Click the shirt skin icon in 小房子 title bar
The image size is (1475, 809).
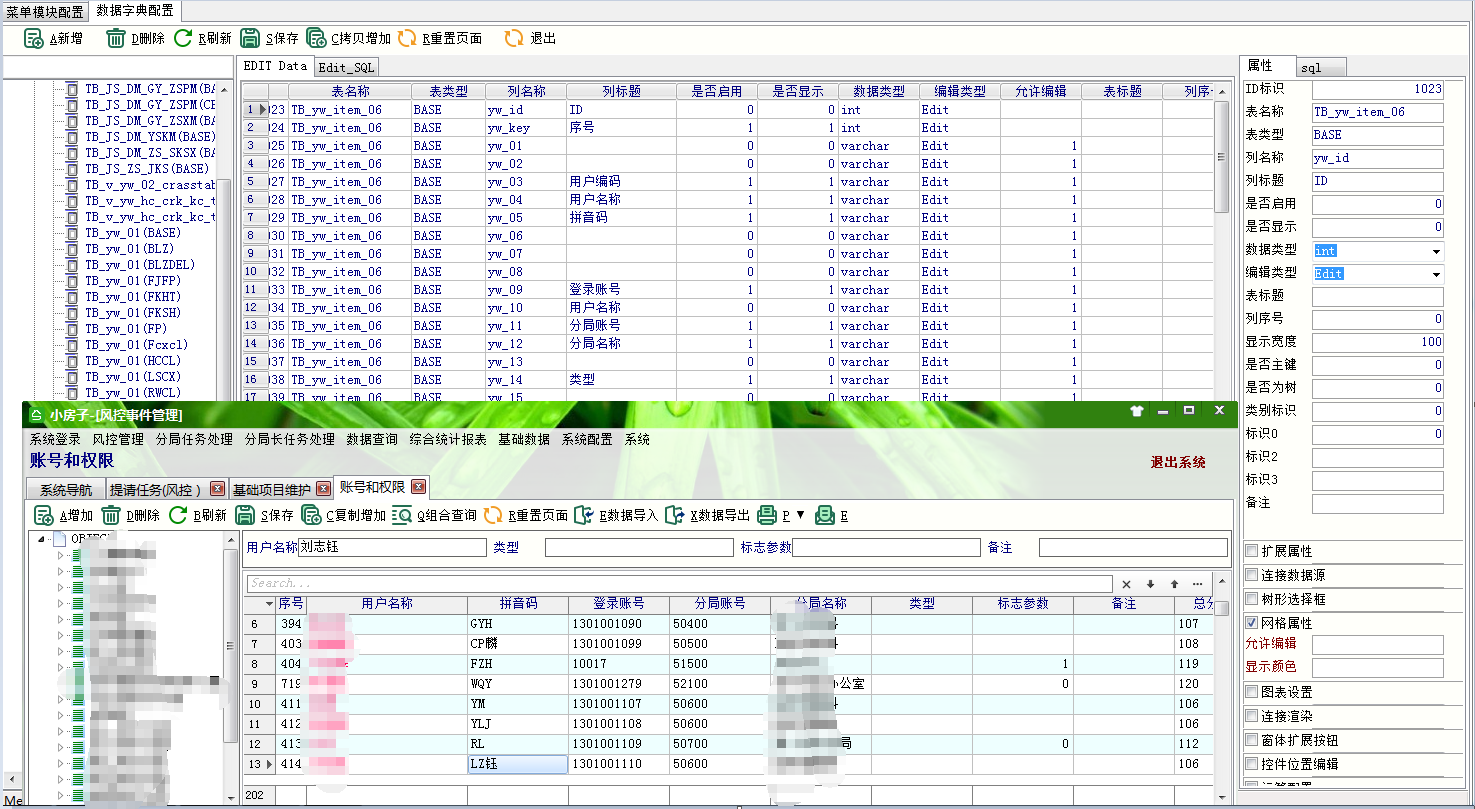(x=1136, y=411)
